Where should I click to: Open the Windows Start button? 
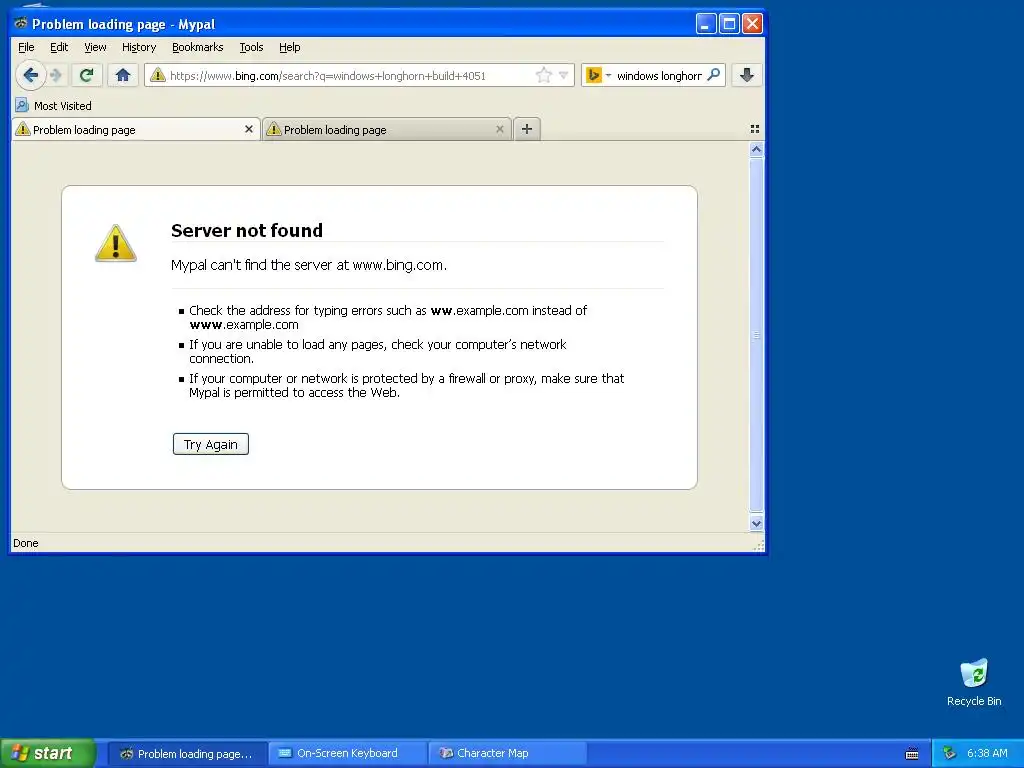pos(48,753)
